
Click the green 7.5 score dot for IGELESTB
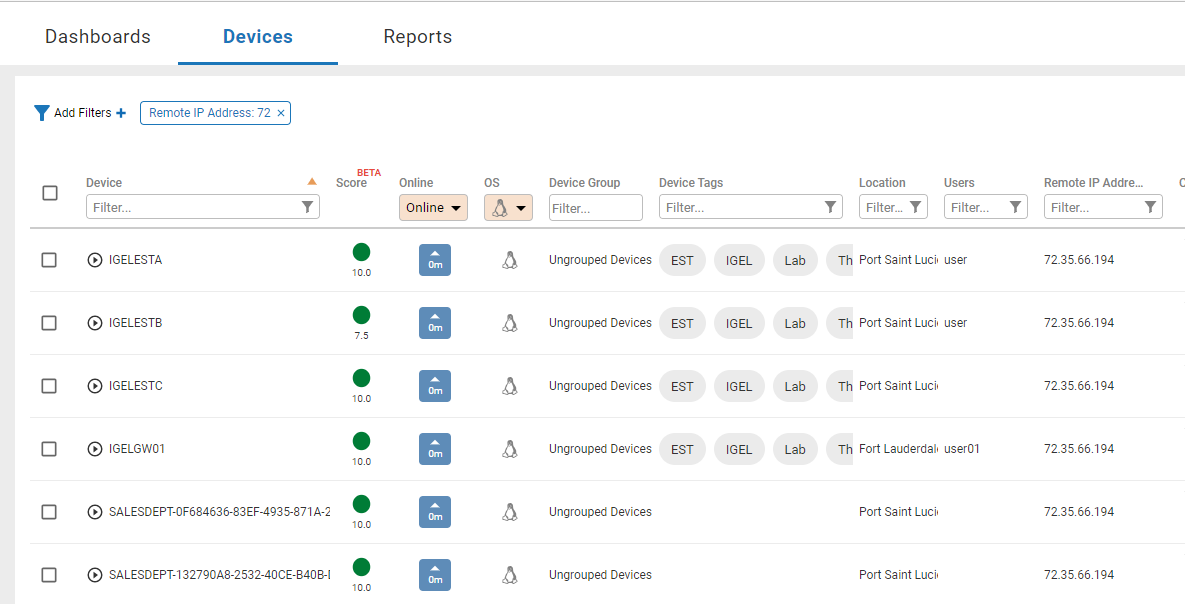[361, 315]
